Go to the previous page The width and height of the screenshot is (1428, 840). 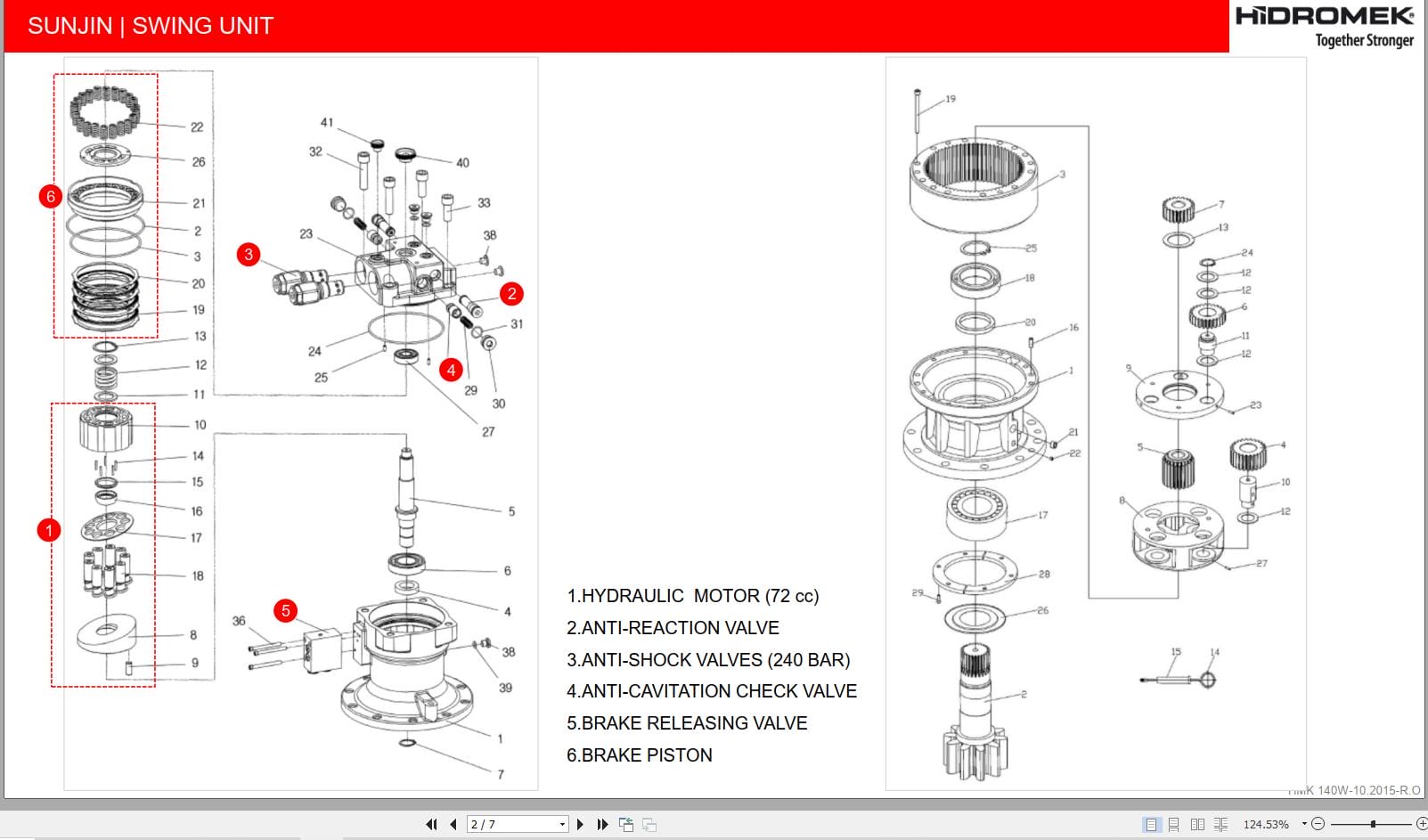pyautogui.click(x=453, y=824)
